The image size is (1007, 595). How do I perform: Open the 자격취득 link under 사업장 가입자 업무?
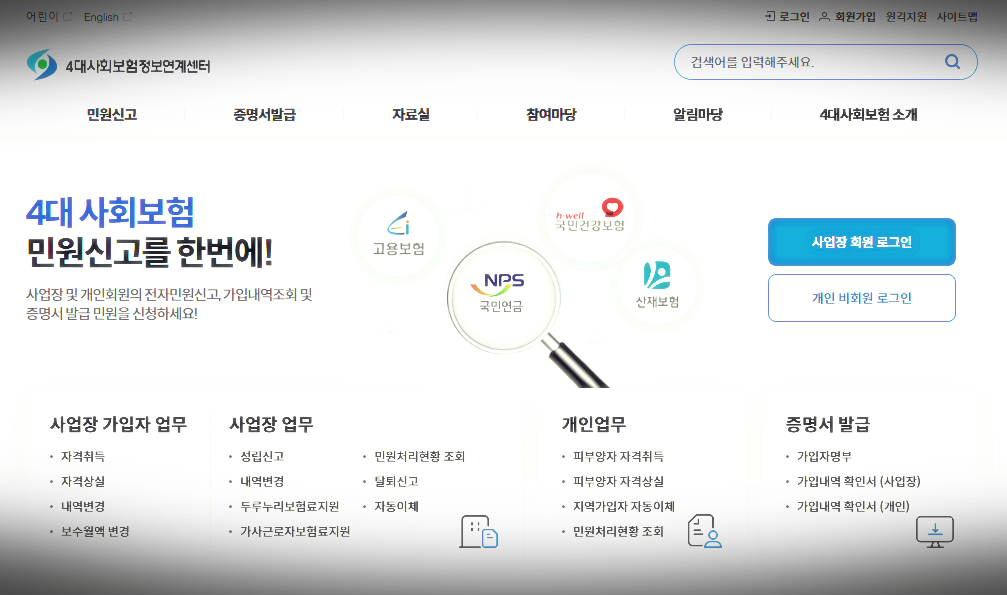tap(80, 454)
